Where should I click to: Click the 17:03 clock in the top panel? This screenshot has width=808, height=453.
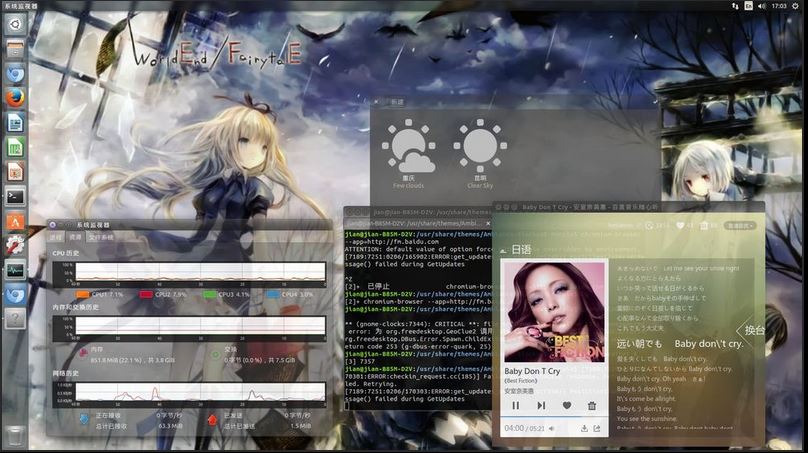click(779, 6)
